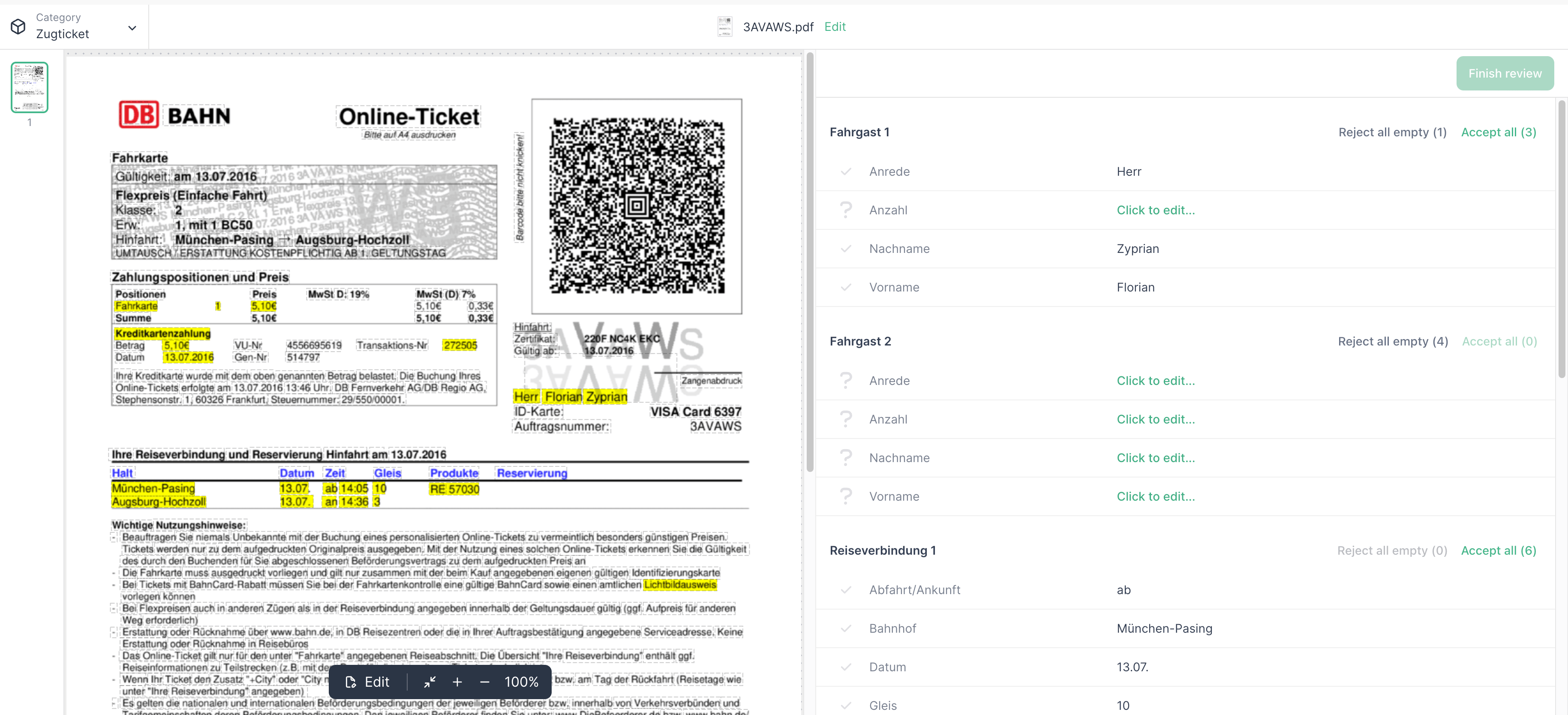Edit the empty Anzahl field of Fahrgast 2
1568x715 pixels.
pyautogui.click(x=1155, y=419)
